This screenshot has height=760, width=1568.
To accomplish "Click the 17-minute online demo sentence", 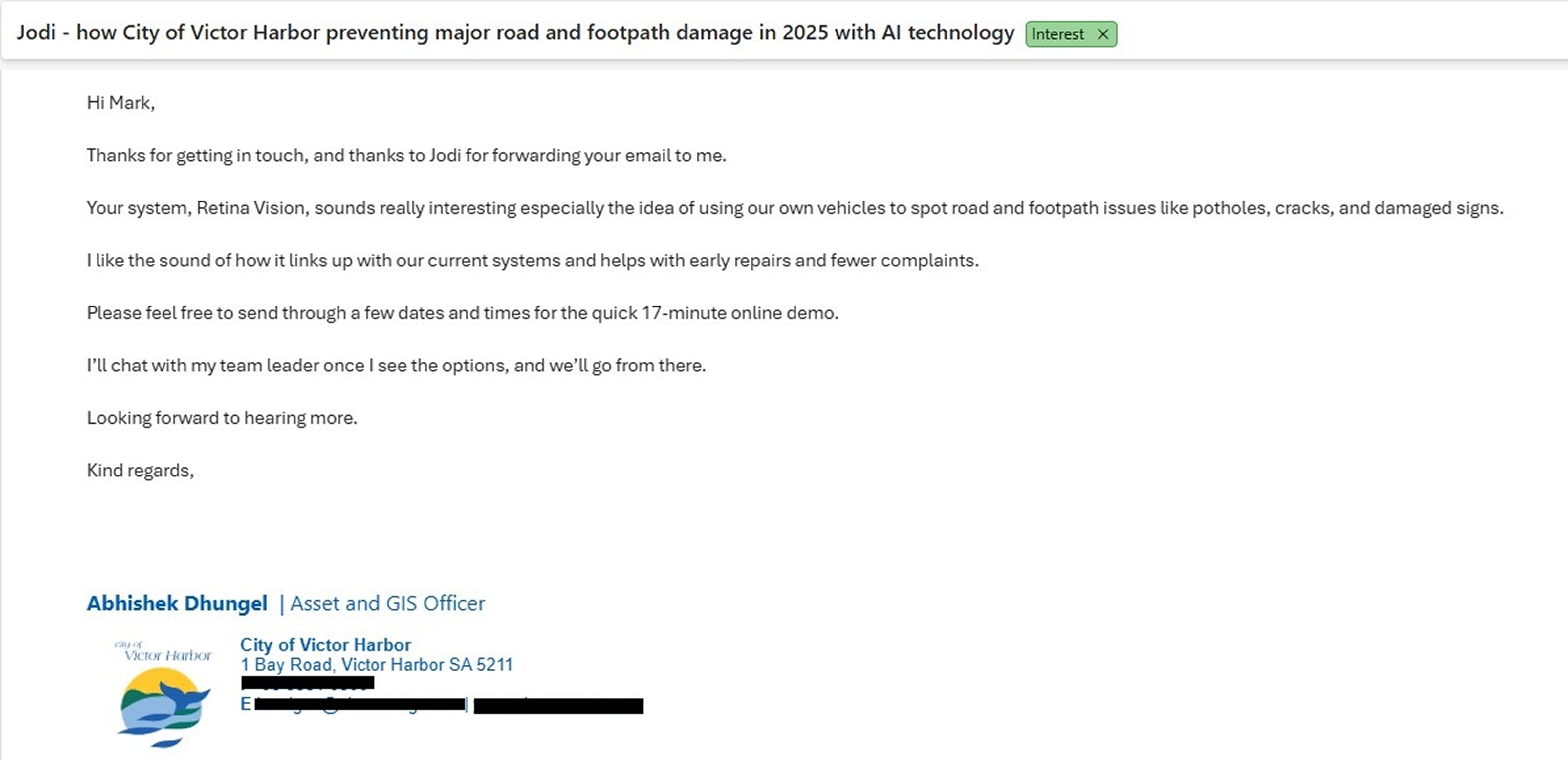I will (x=463, y=313).
